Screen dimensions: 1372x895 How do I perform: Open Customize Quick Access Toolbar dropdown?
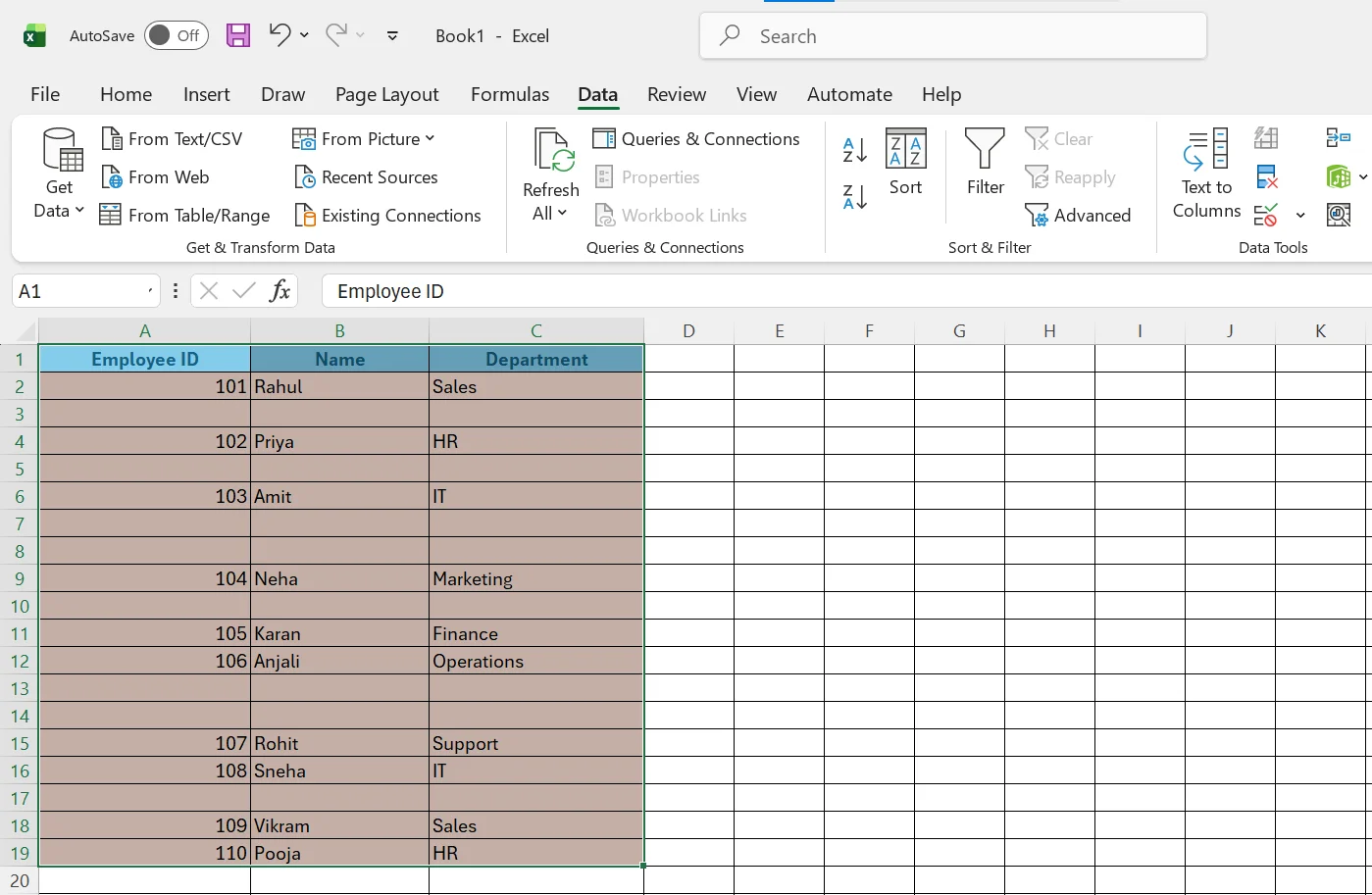click(x=392, y=36)
